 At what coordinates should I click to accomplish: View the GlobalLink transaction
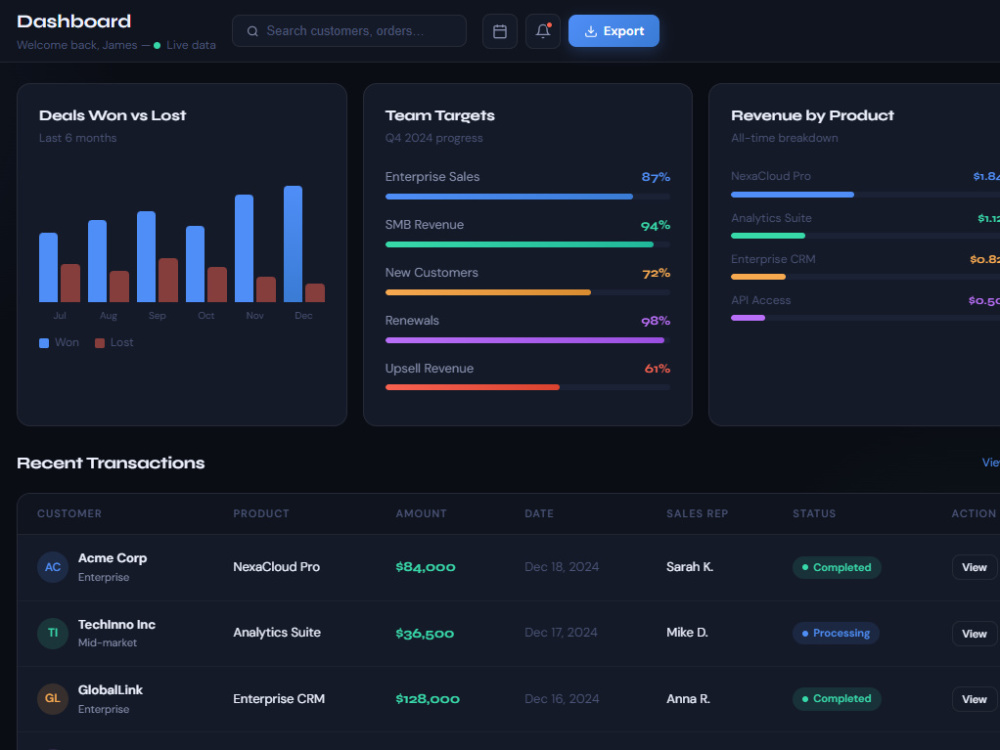point(974,700)
